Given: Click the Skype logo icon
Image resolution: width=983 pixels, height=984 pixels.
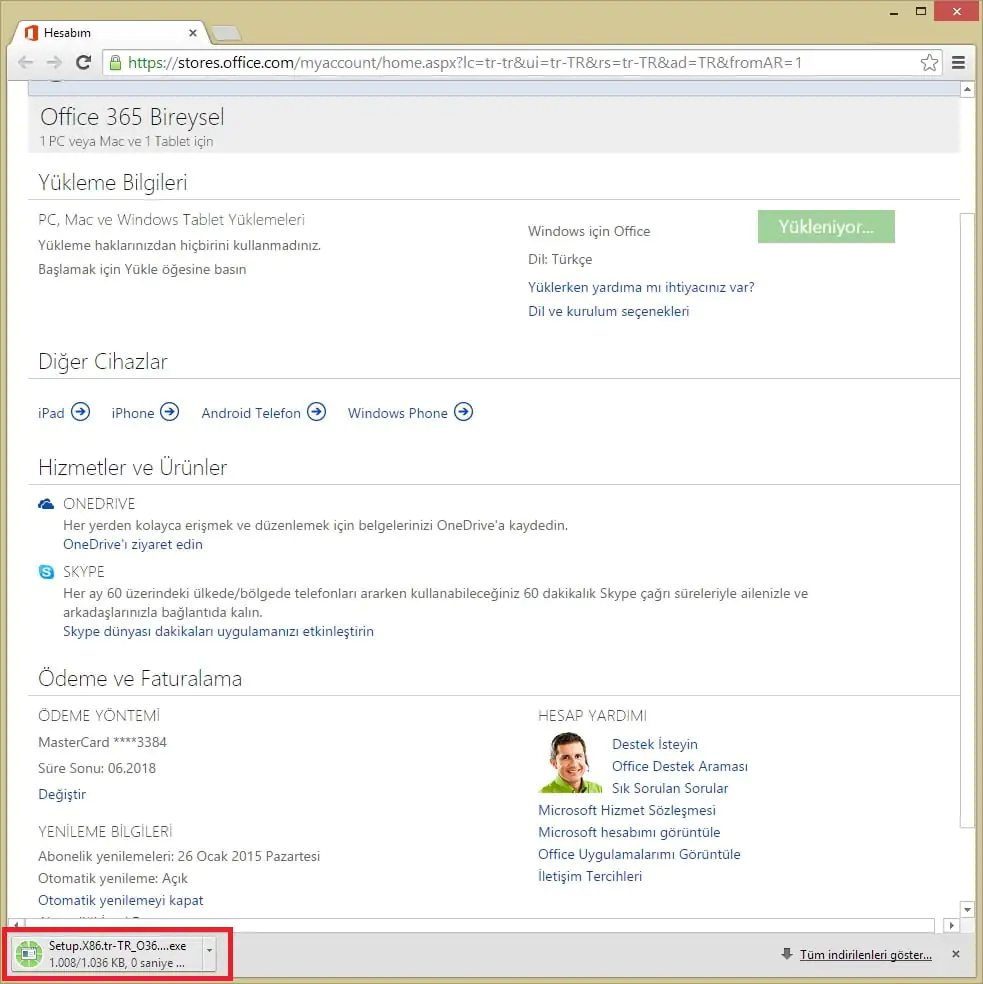Looking at the screenshot, I should 46,572.
